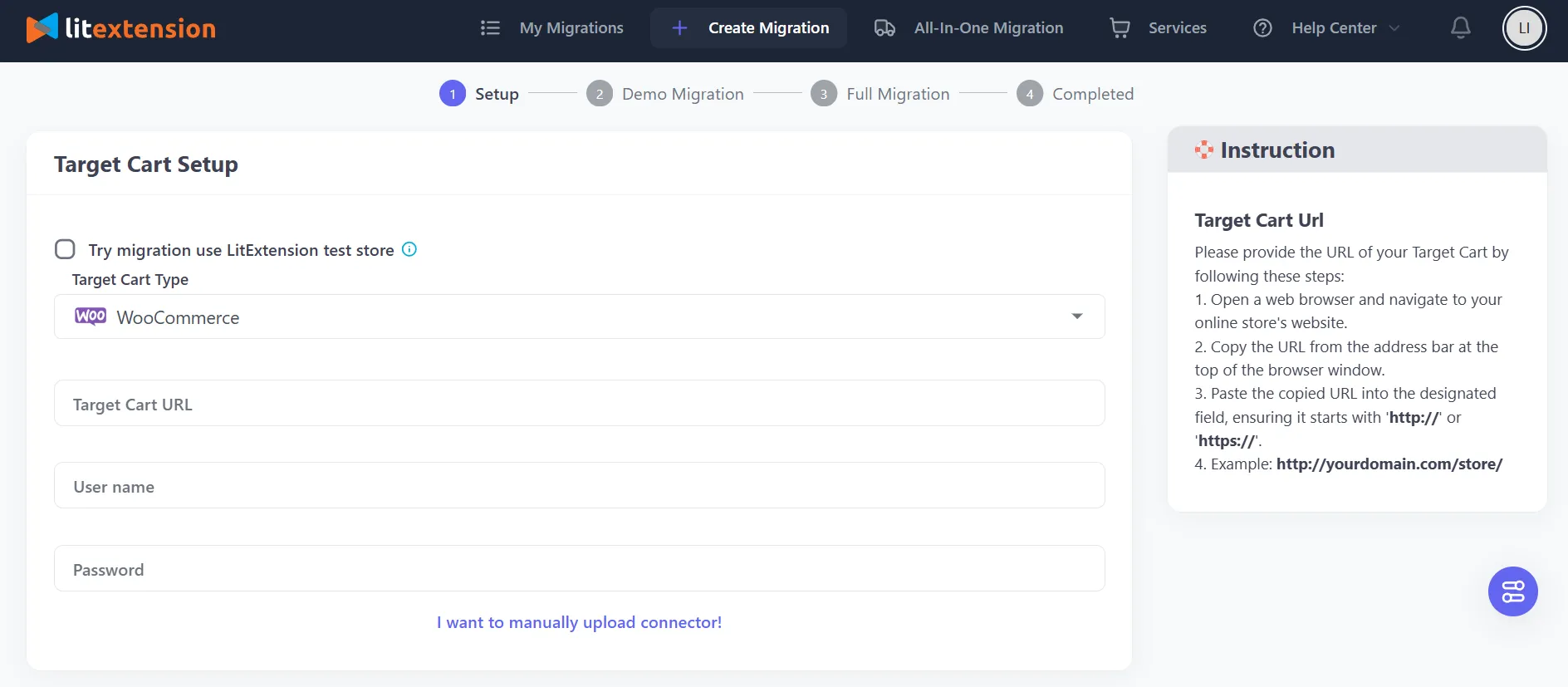The width and height of the screenshot is (1568, 687).
Task: Click the Help Center question mark icon
Action: (1262, 28)
